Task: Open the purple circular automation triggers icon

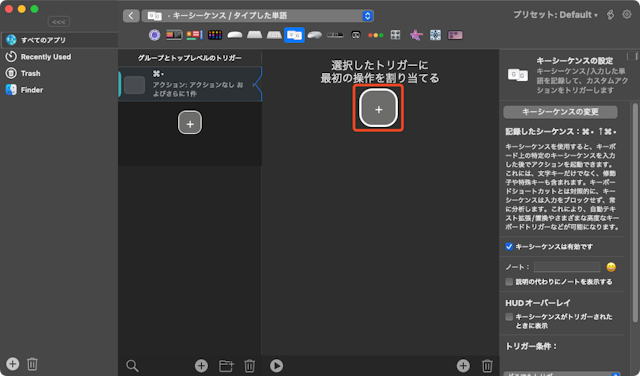Action: coord(154,35)
